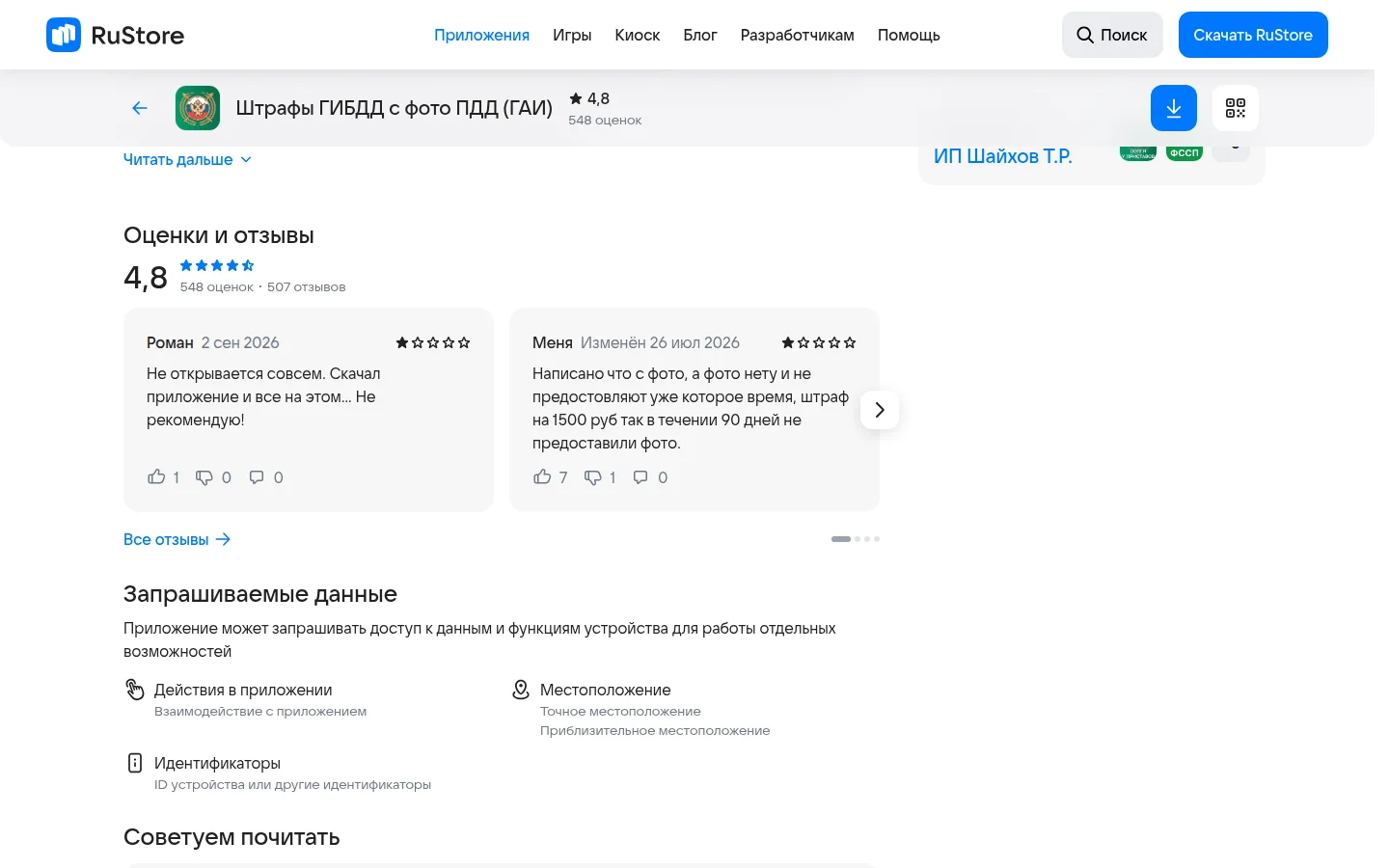The width and height of the screenshot is (1389, 868).
Task: Click the Штрафы ГИБДД app icon
Action: 198,108
